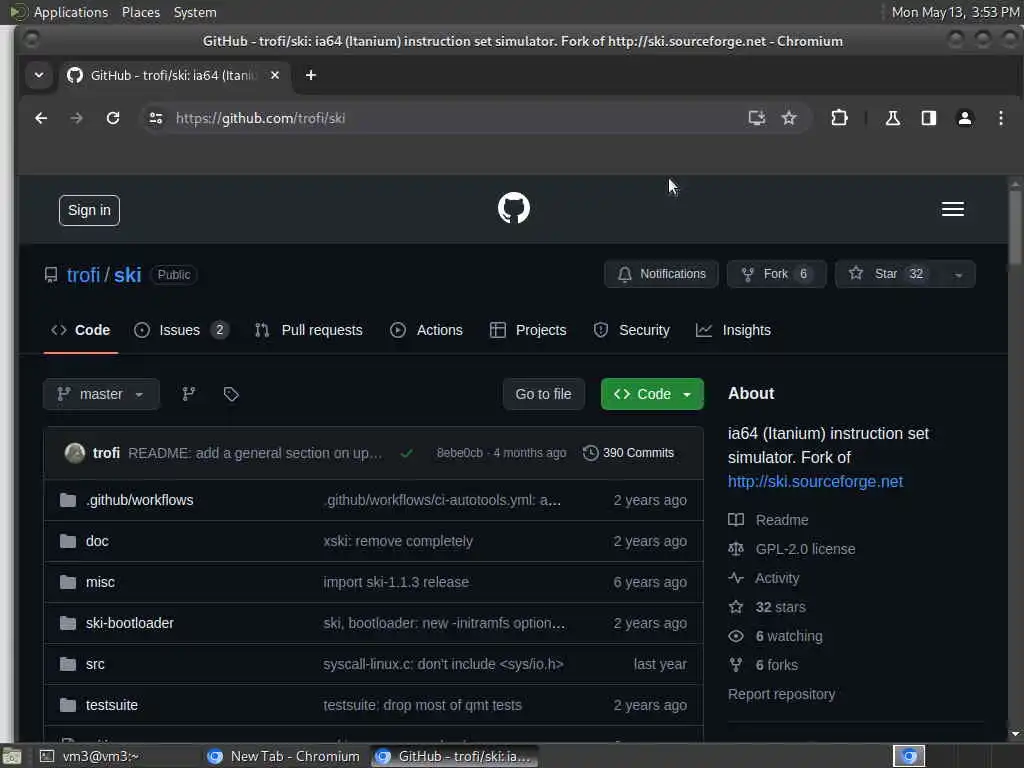Click the Sign in button
Viewport: 1024px width, 768px height.
89,210
